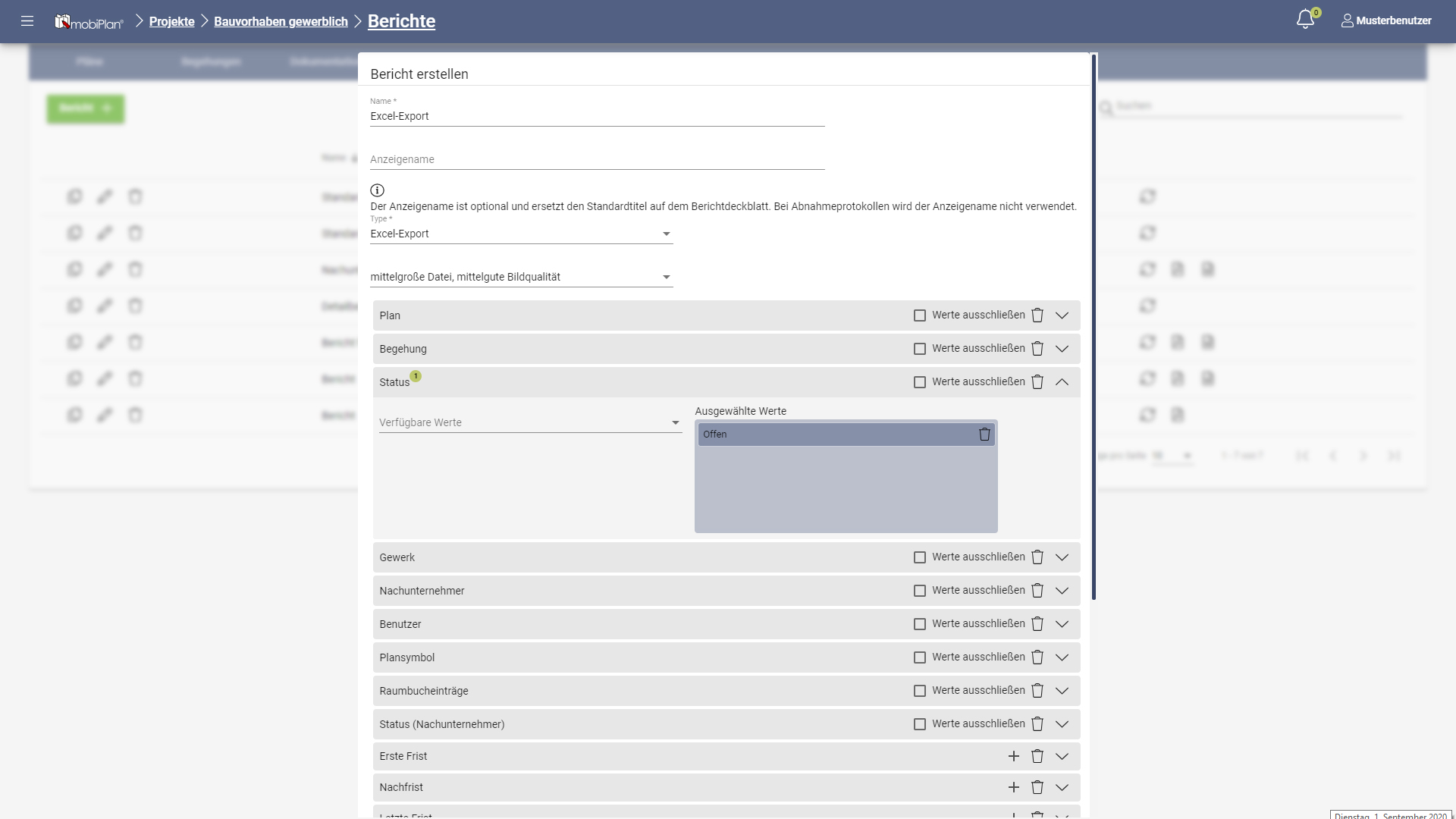The height and width of the screenshot is (819, 1456).
Task: Toggle Werte ausschließen for Gewerk
Action: 919,557
